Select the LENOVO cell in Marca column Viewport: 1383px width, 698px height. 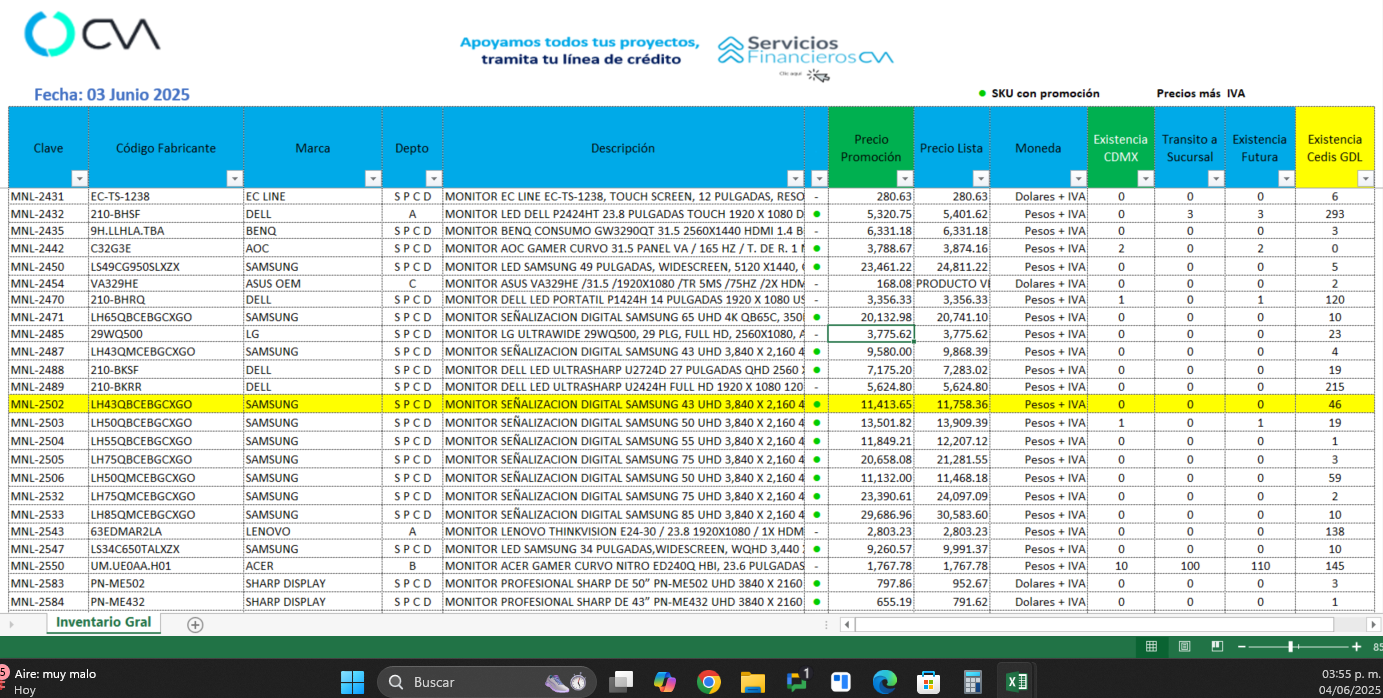(313, 532)
